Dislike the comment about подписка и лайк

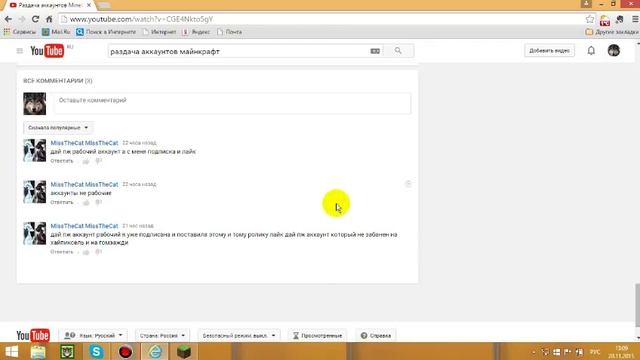[x=98, y=161]
